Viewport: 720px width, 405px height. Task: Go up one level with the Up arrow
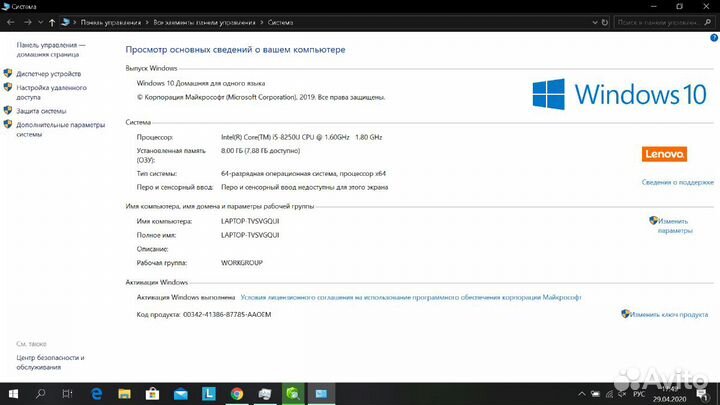point(52,22)
